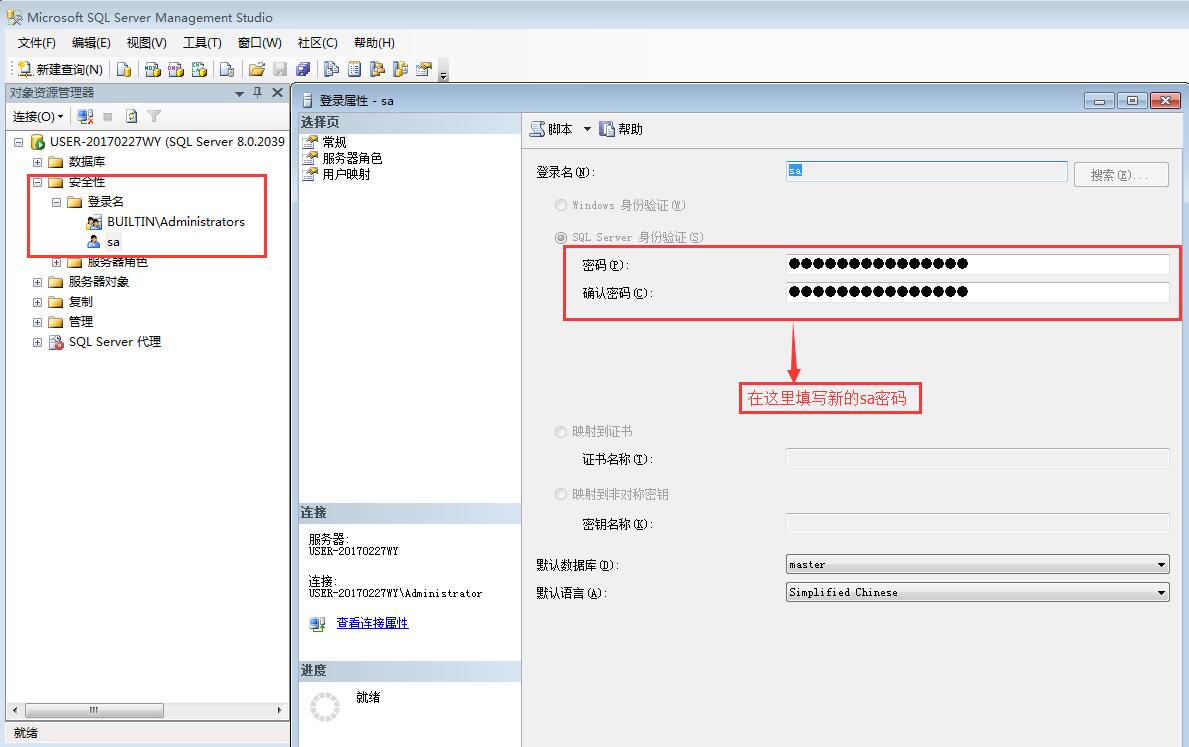Open the 对象资源管理器 window position dropdown

pyautogui.click(x=239, y=93)
